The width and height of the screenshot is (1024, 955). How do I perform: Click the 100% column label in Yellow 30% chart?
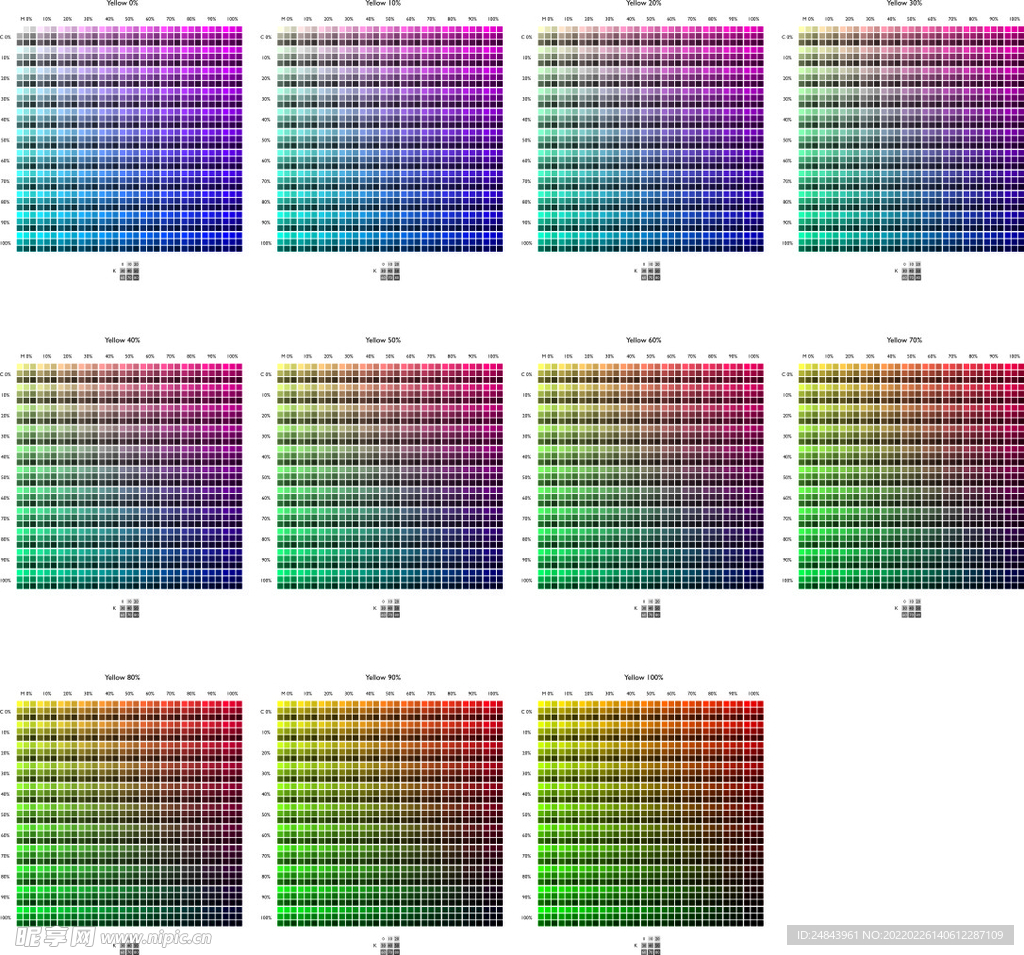[1014, 20]
